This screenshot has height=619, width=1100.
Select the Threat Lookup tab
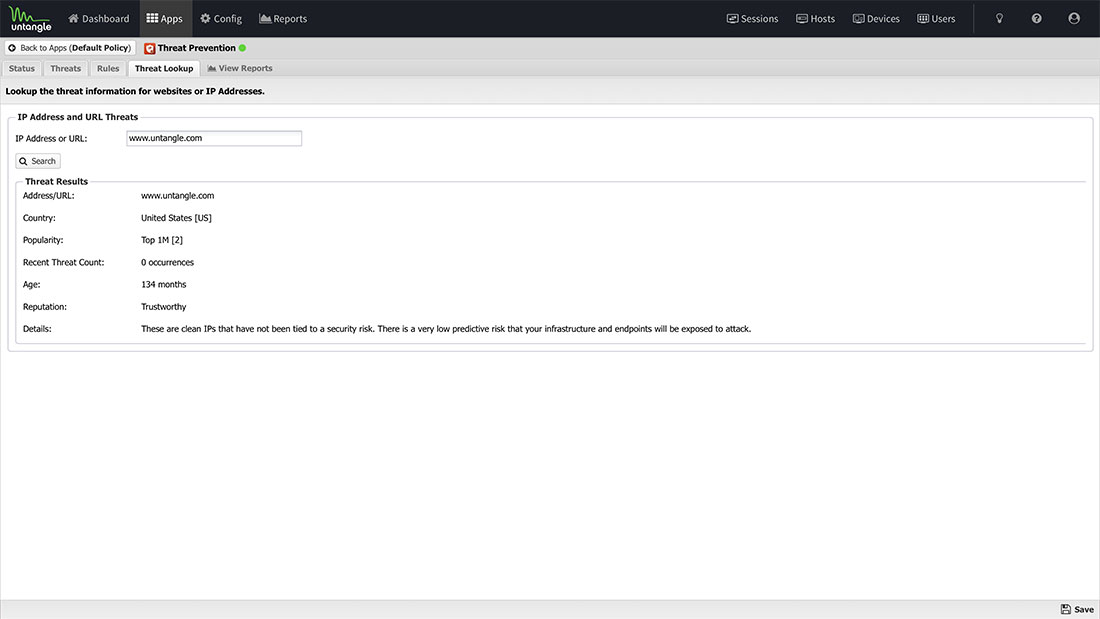pyautogui.click(x=163, y=68)
